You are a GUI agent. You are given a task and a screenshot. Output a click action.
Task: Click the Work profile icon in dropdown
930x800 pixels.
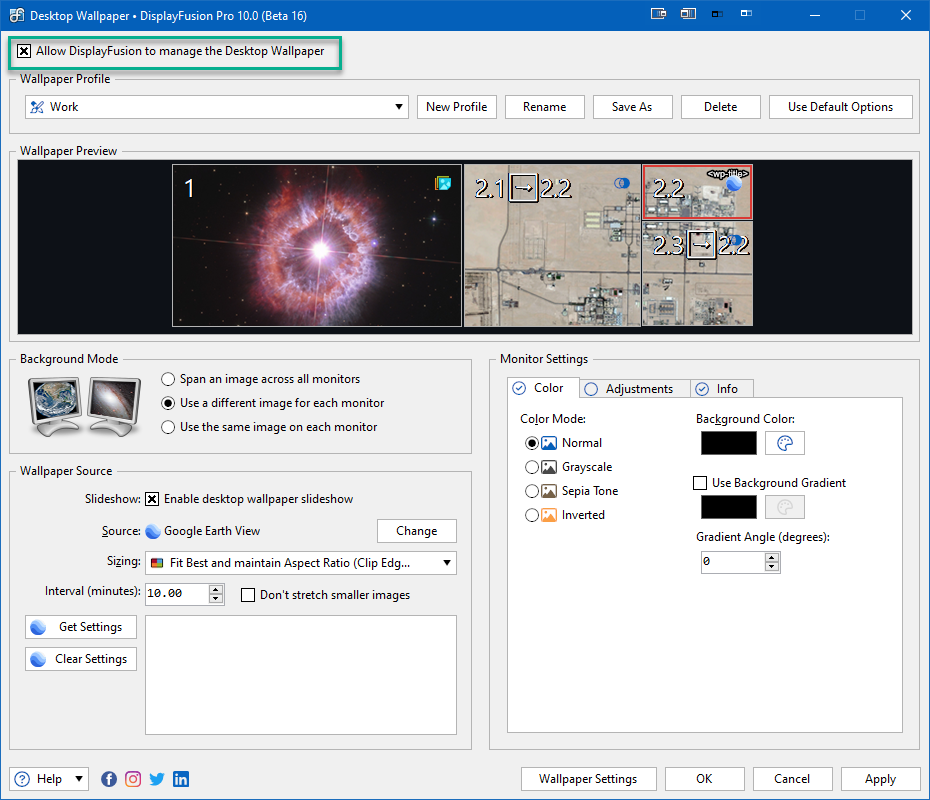pyautogui.click(x=37, y=107)
